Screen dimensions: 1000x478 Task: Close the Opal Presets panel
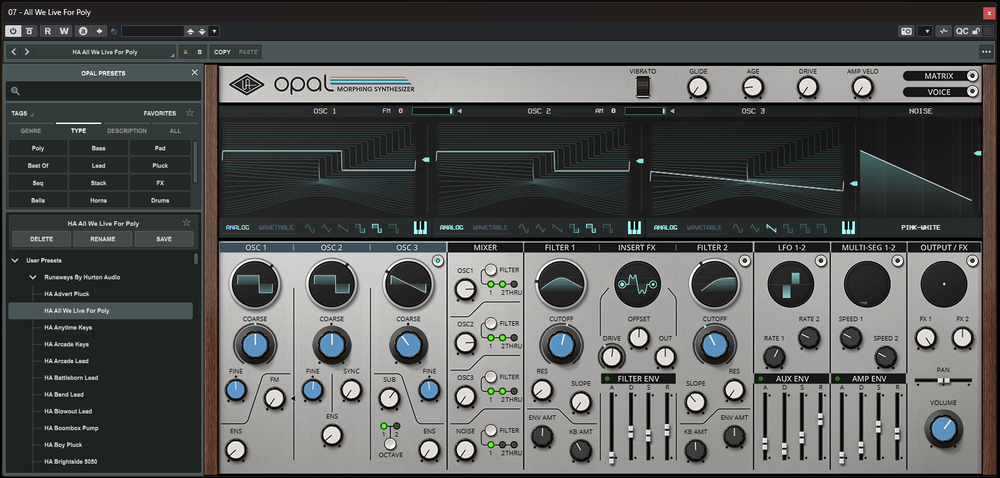tap(195, 73)
